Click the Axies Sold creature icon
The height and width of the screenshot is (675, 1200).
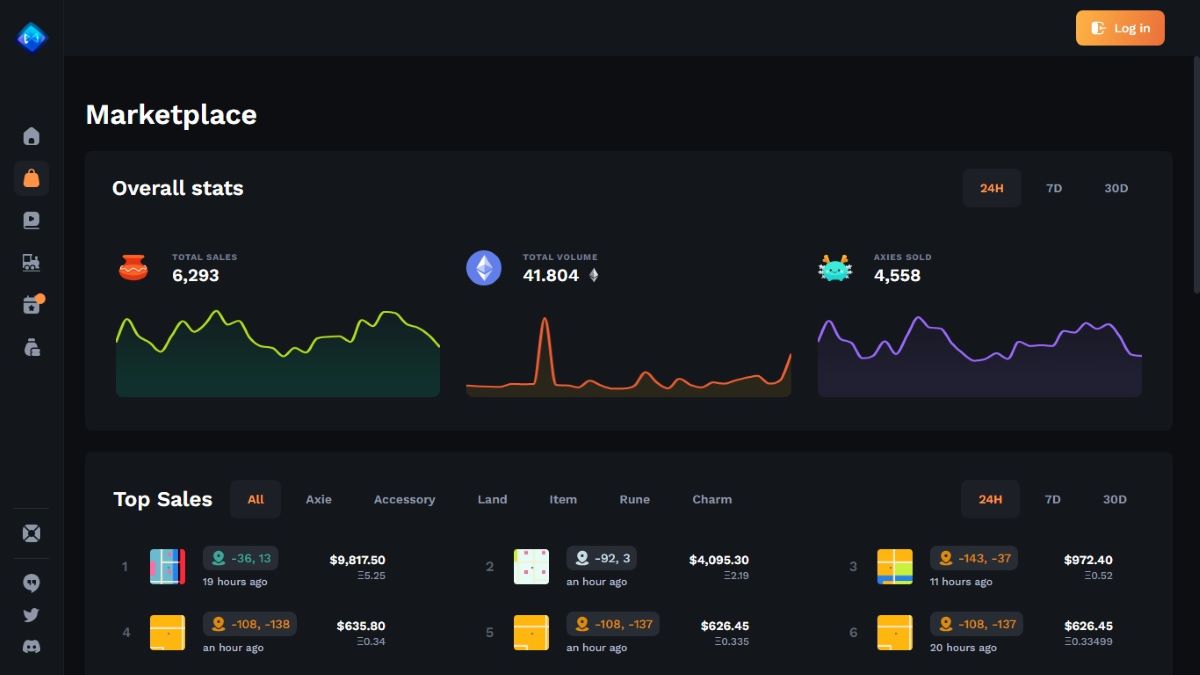click(835, 267)
